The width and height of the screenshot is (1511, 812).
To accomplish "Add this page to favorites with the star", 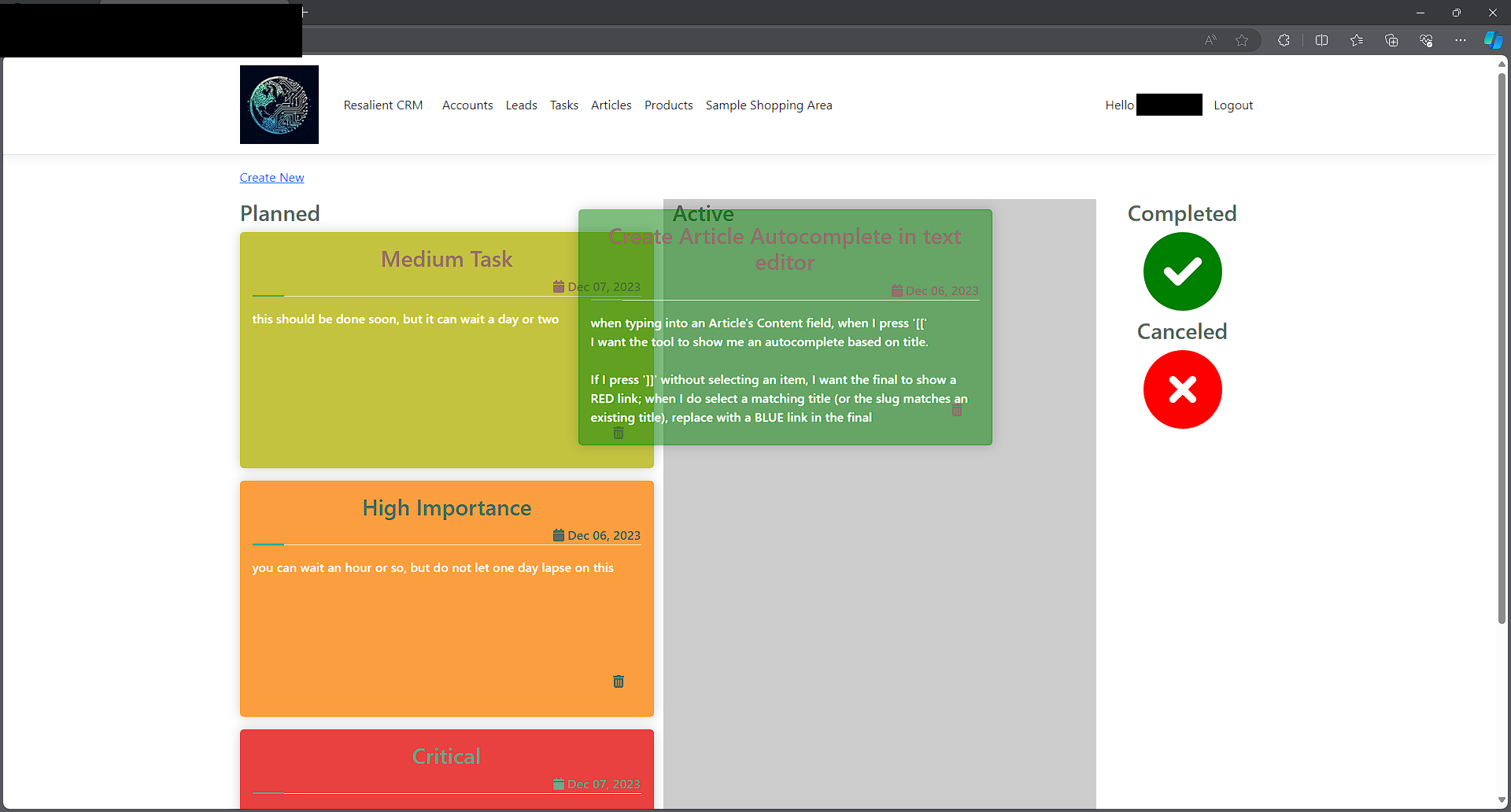I will coord(1243,40).
